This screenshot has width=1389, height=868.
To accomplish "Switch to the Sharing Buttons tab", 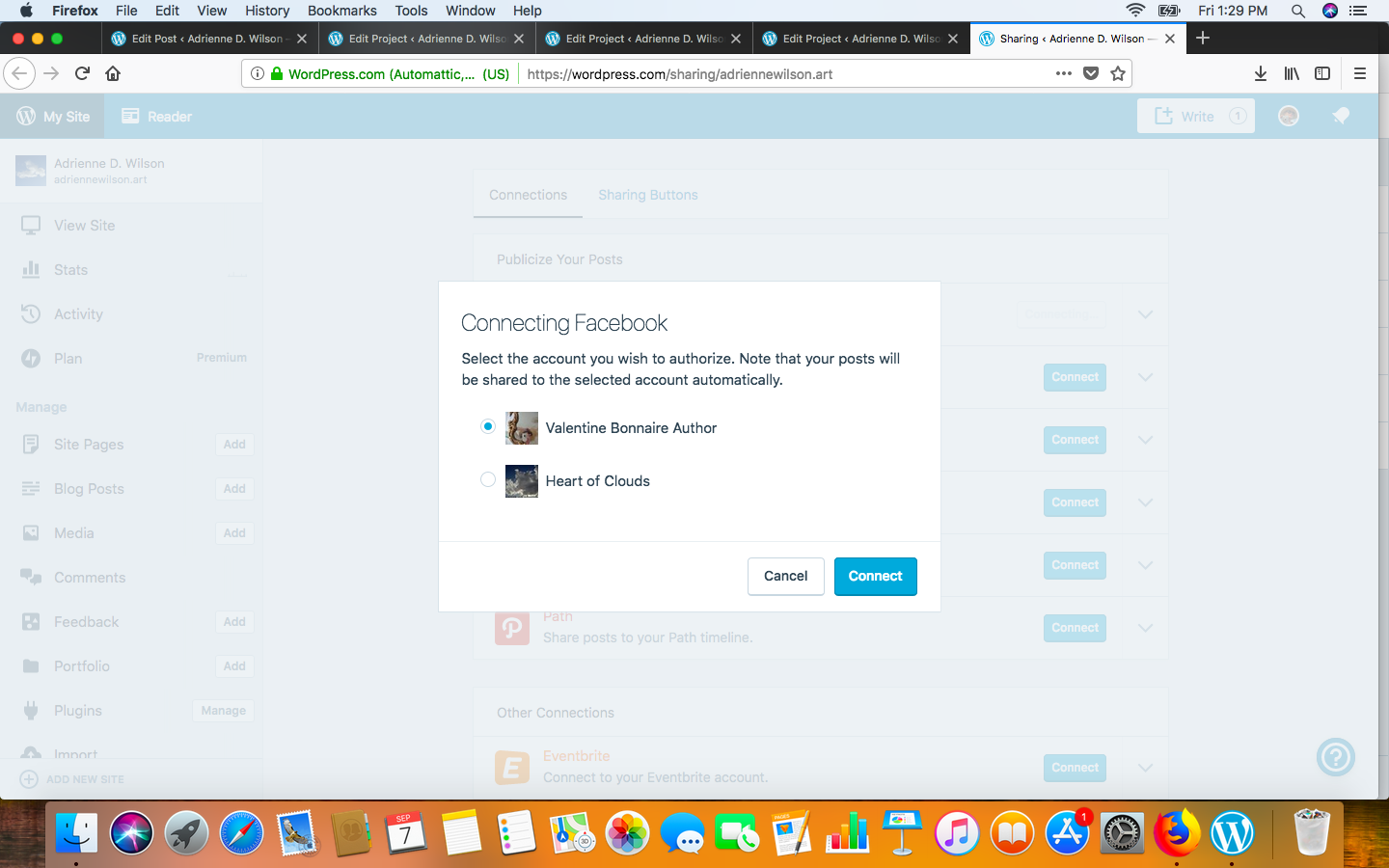I will [x=647, y=194].
